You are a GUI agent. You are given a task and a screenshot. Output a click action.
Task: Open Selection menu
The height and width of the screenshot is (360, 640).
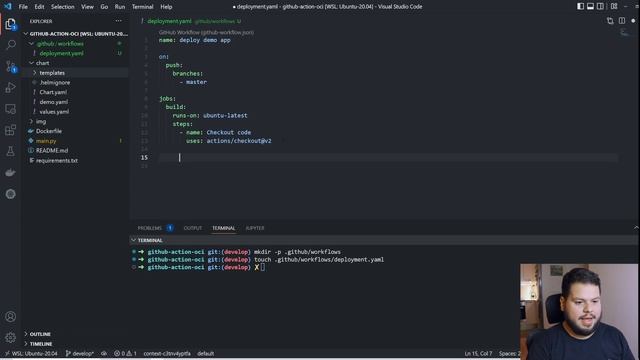point(62,7)
